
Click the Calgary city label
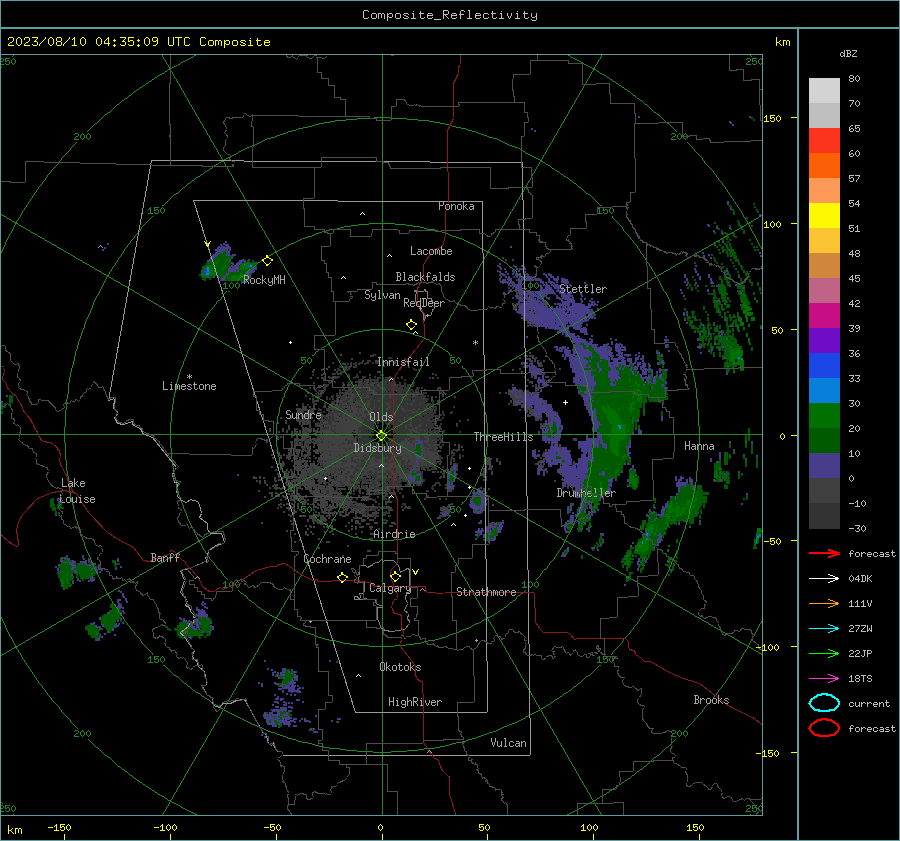point(390,588)
